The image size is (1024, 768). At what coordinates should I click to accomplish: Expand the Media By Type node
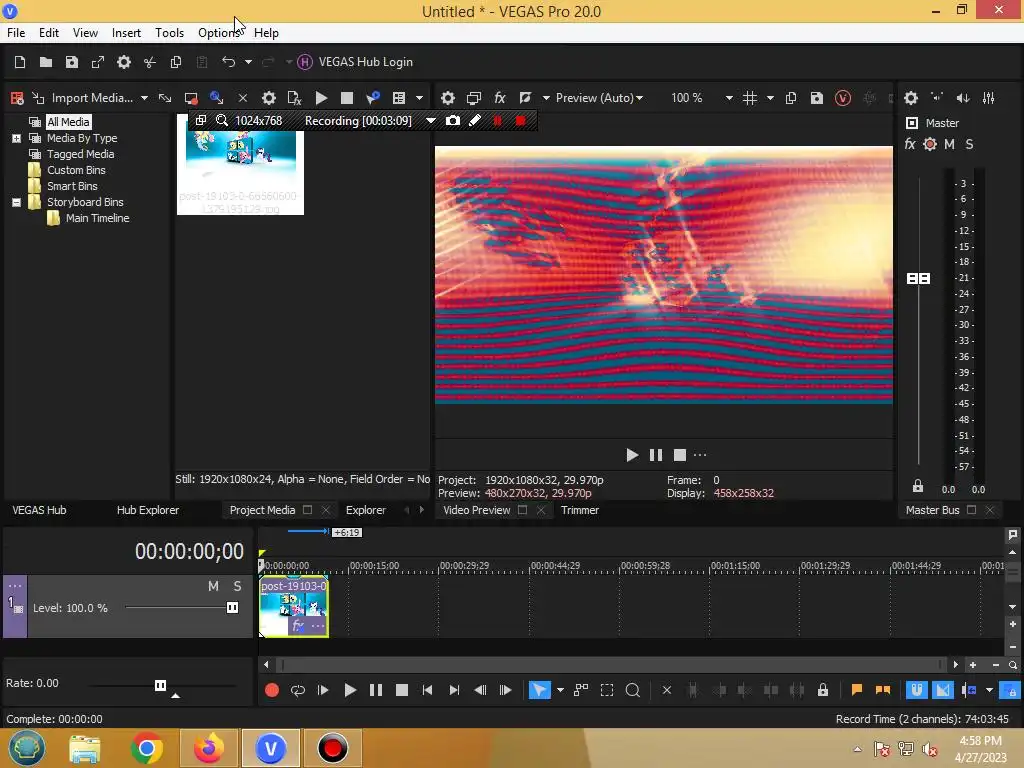16,138
